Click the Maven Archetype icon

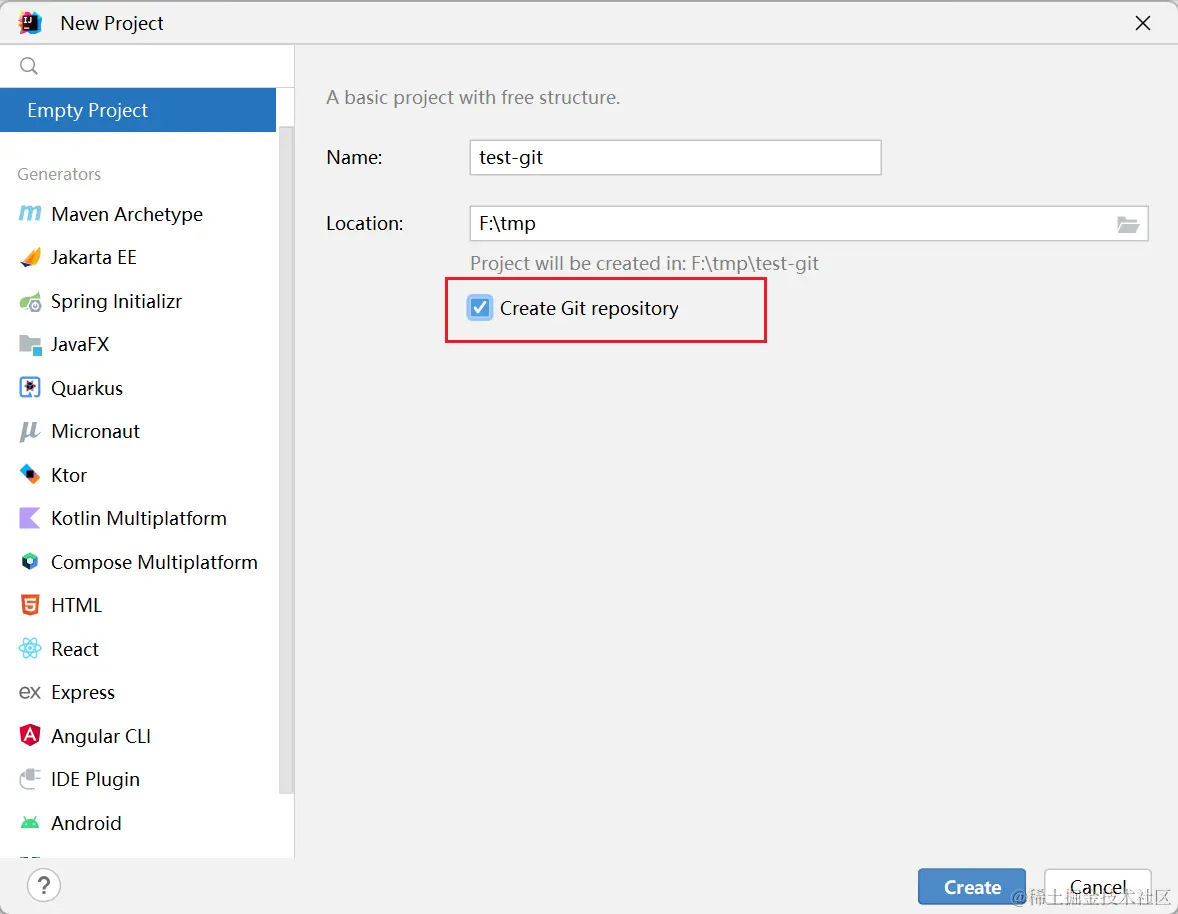[x=29, y=214]
